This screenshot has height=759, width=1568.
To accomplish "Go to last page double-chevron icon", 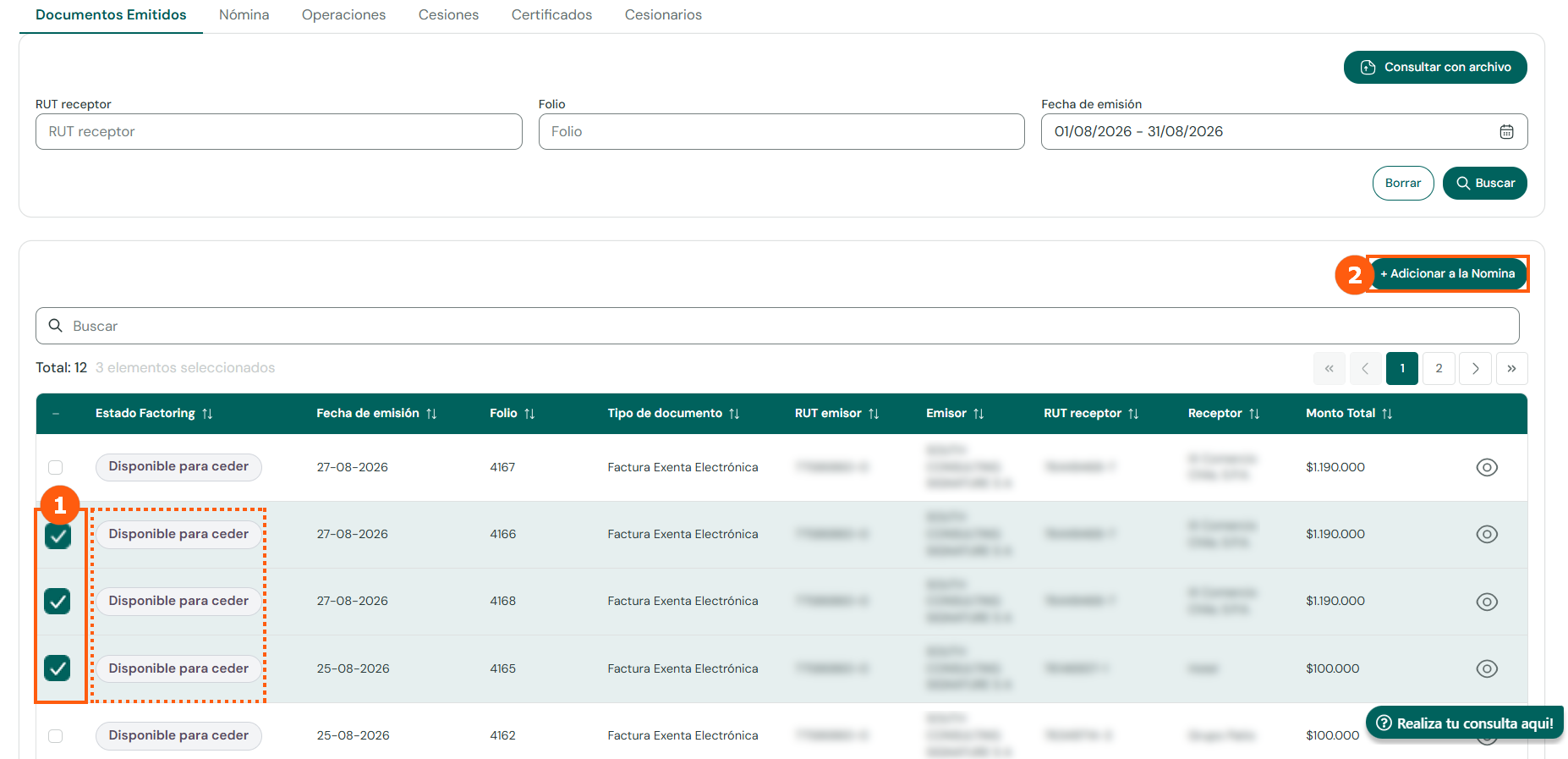I will [x=1511, y=368].
